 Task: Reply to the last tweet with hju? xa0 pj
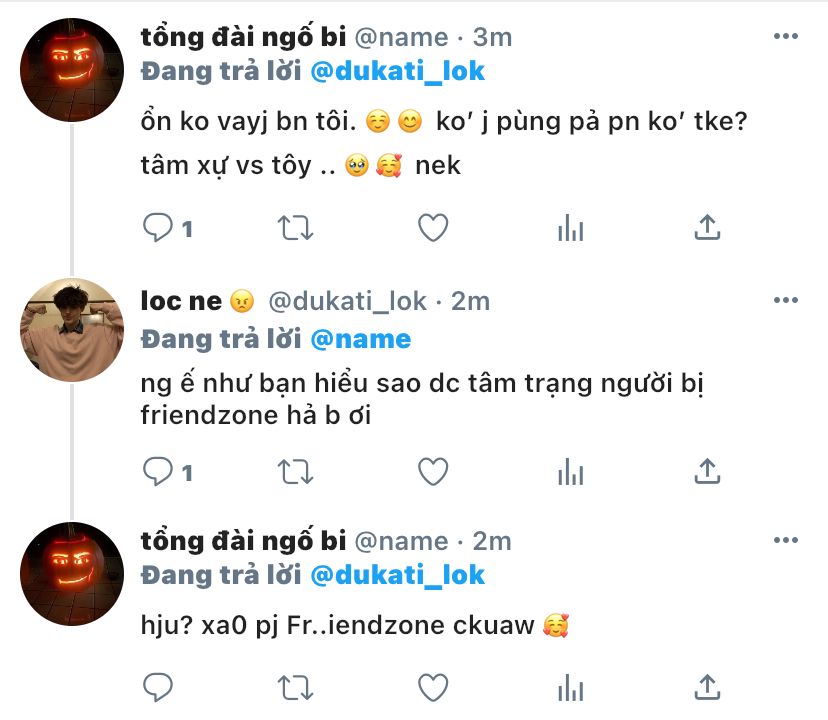point(158,688)
